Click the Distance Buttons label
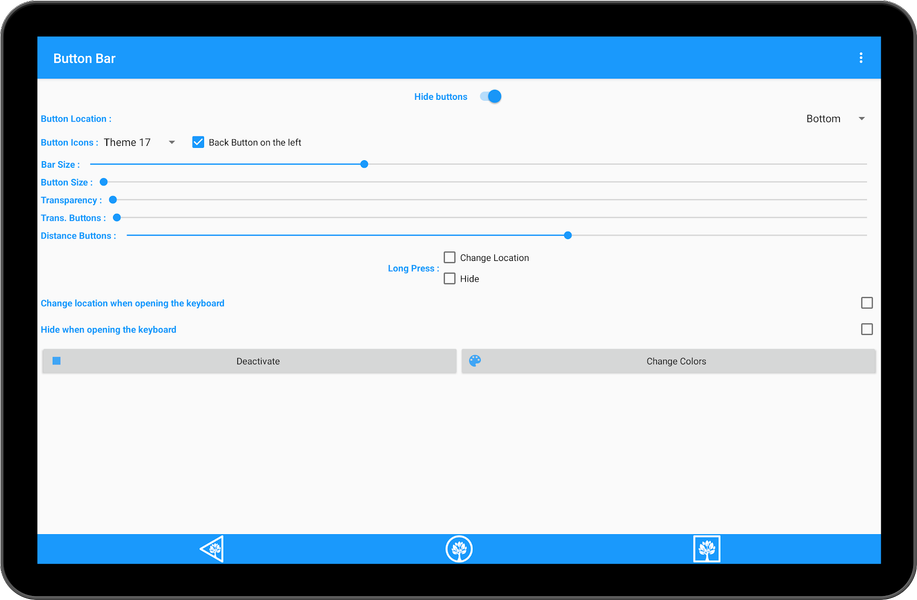 click(x=78, y=236)
